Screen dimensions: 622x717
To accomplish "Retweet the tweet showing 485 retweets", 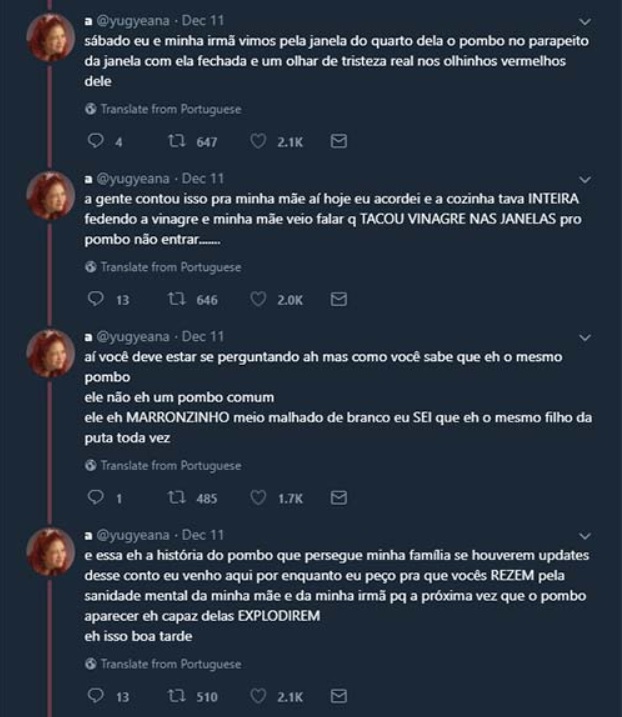I will coord(177,497).
